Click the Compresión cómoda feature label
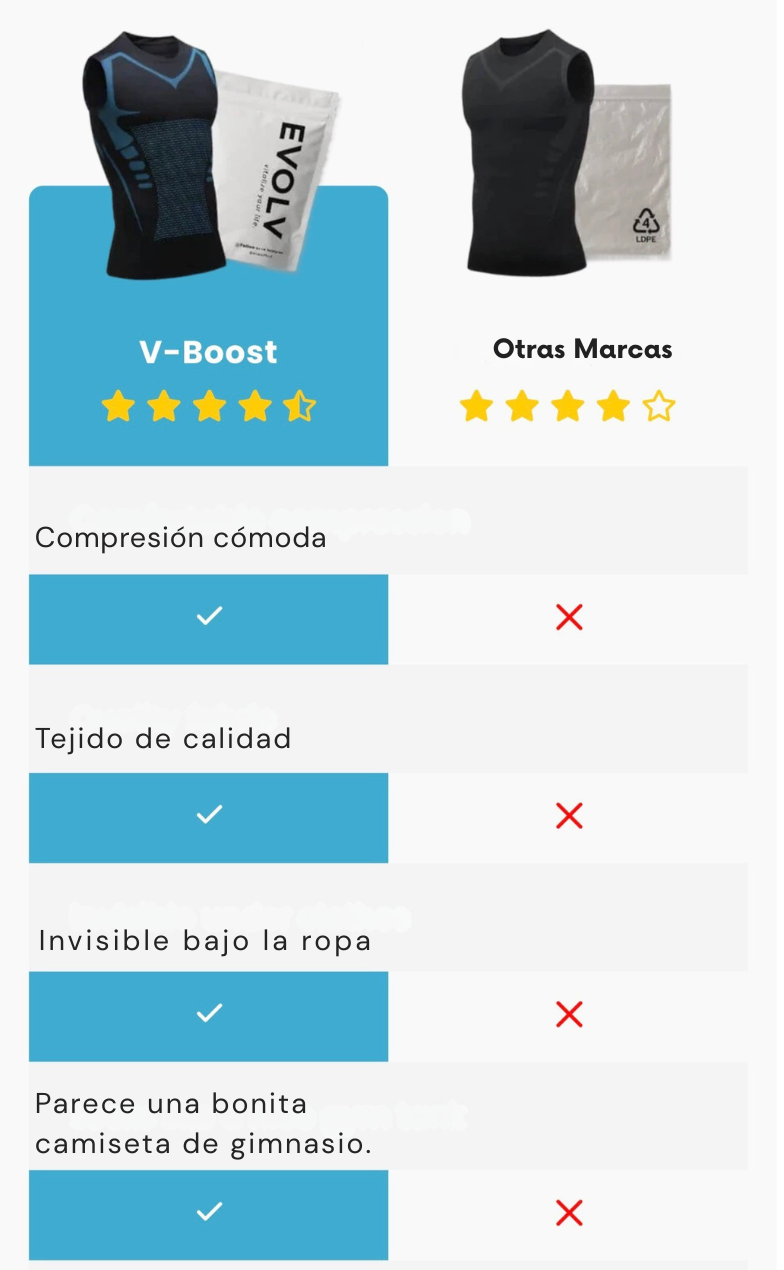Screen dimensions: 784x1270 pyautogui.click(x=181, y=538)
